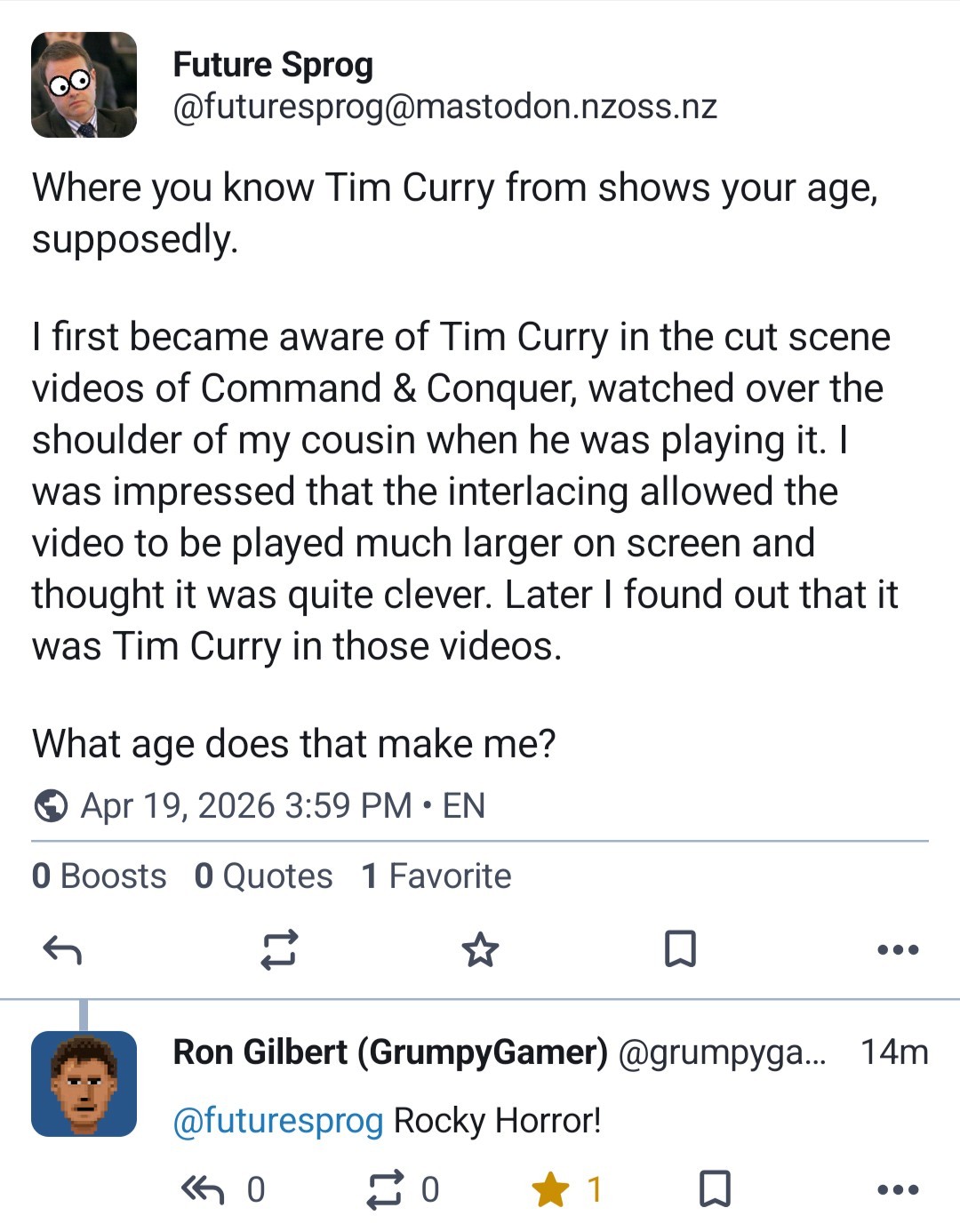The width and height of the screenshot is (960, 1232).
Task: Favorite the main post with star
Action: (x=480, y=949)
